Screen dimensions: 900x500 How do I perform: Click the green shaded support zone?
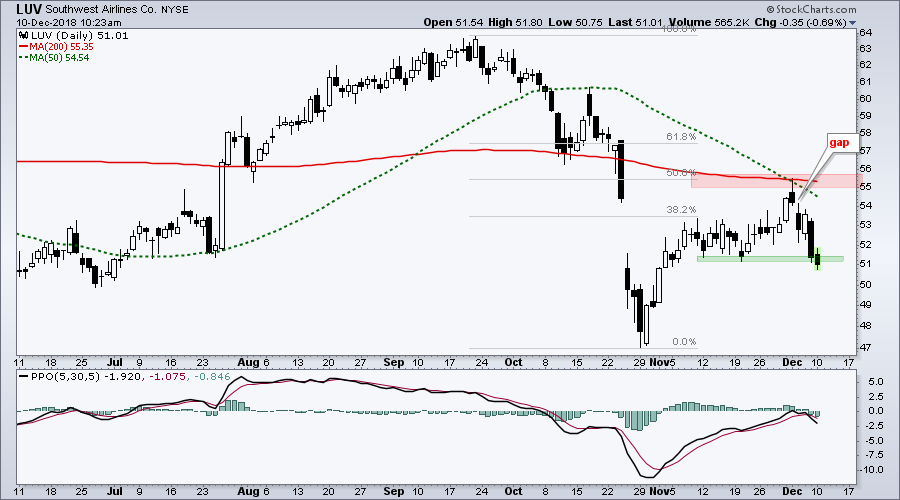tap(770, 259)
